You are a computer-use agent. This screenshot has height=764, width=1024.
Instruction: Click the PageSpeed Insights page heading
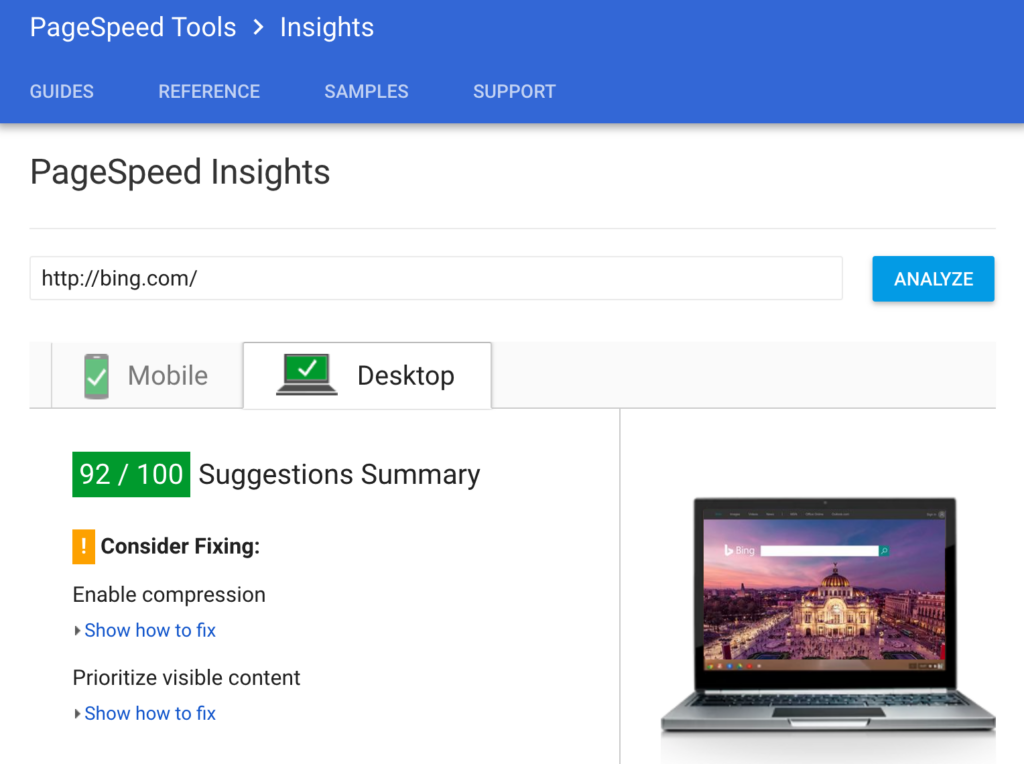click(180, 172)
